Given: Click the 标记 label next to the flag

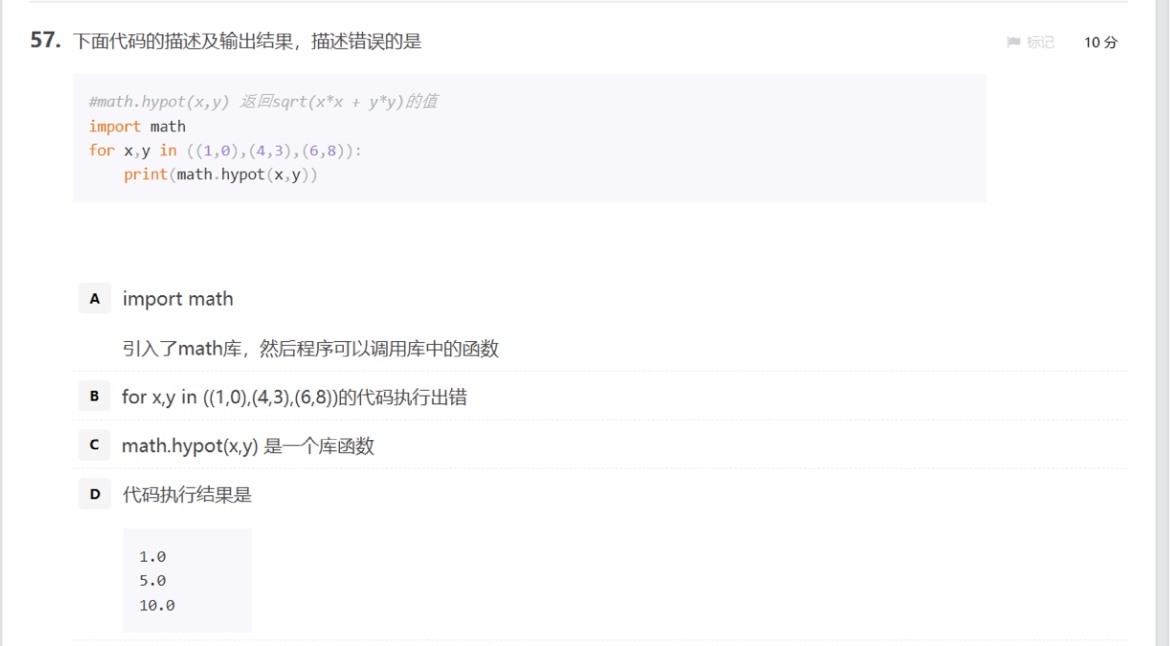Looking at the screenshot, I should [1040, 43].
